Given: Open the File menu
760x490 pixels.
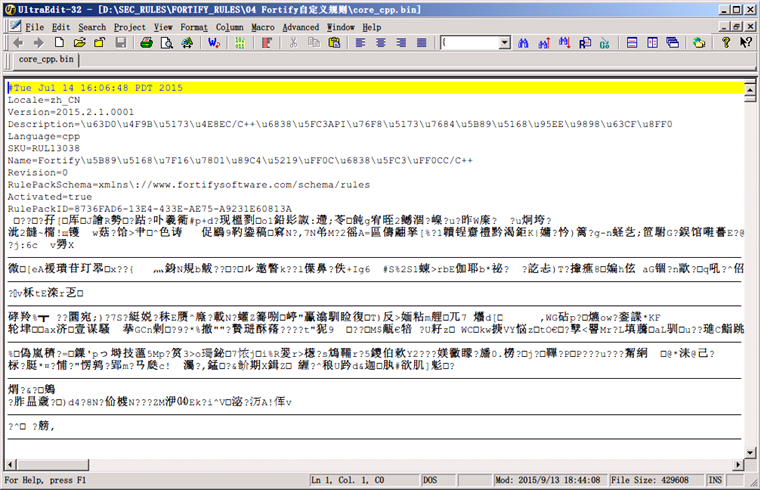Looking at the screenshot, I should 34,27.
